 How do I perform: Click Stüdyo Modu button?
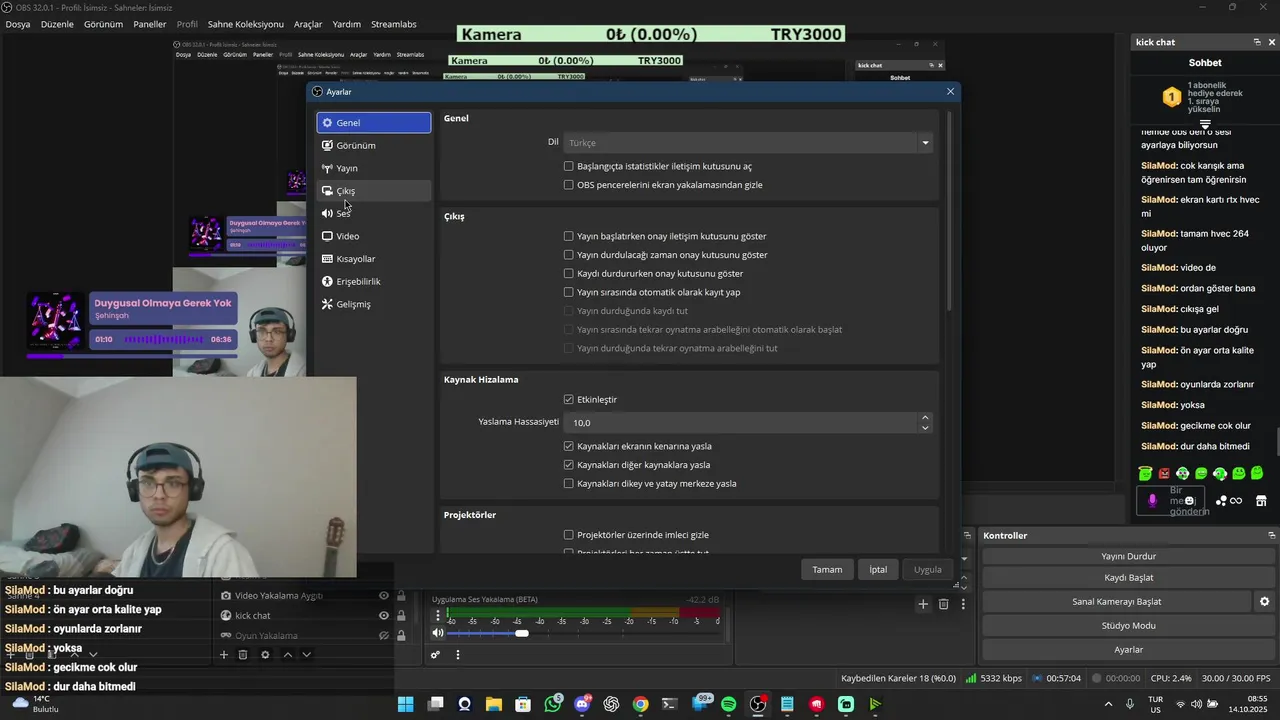[x=1129, y=626]
